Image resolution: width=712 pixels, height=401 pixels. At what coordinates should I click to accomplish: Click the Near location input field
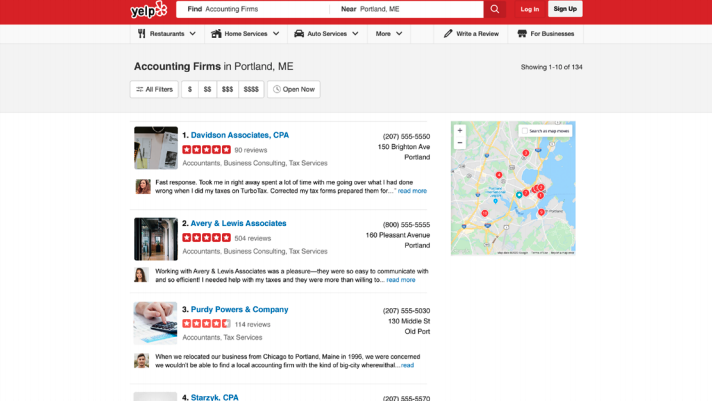click(x=415, y=9)
